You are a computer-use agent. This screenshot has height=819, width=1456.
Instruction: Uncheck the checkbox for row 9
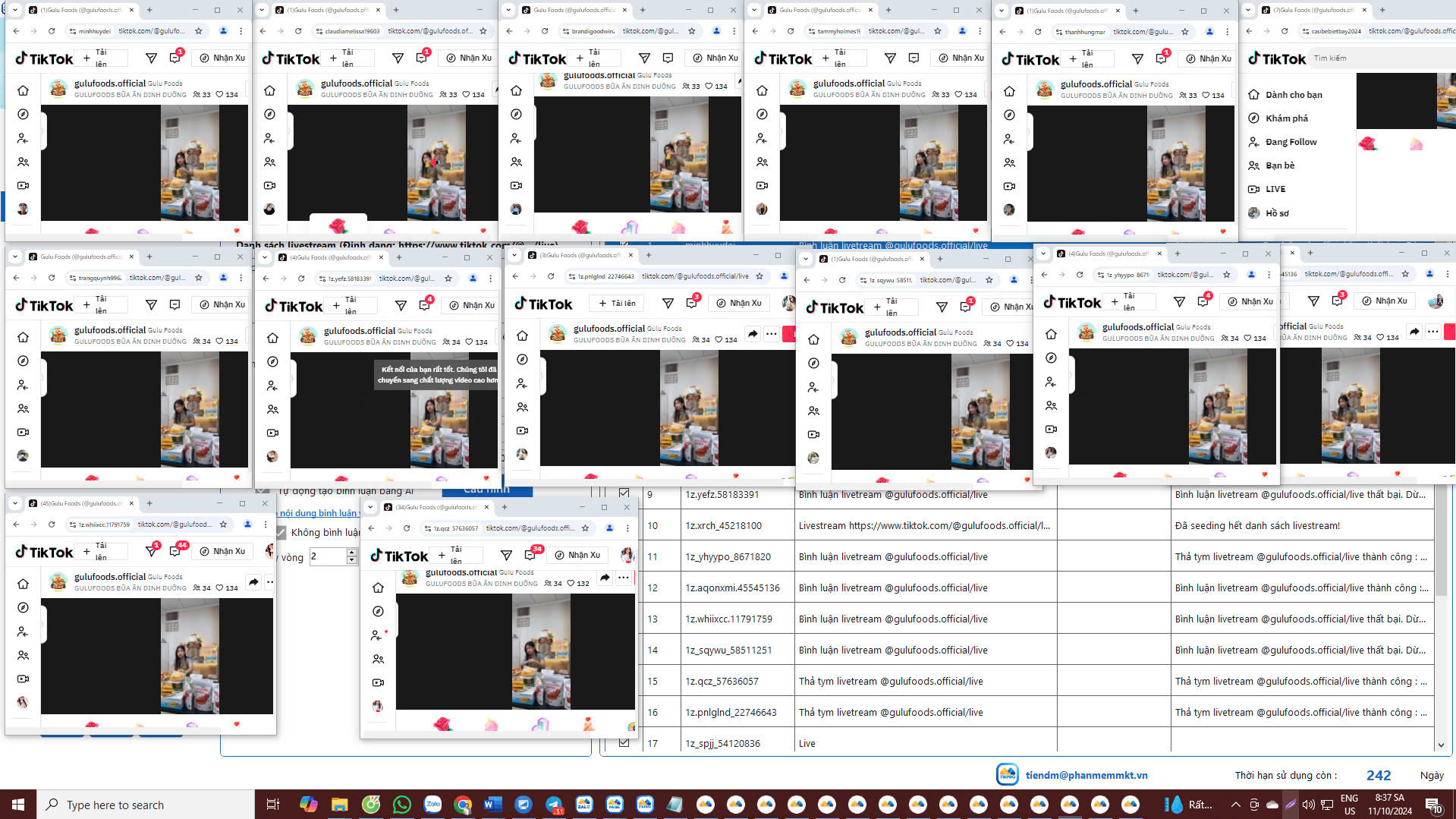(624, 494)
